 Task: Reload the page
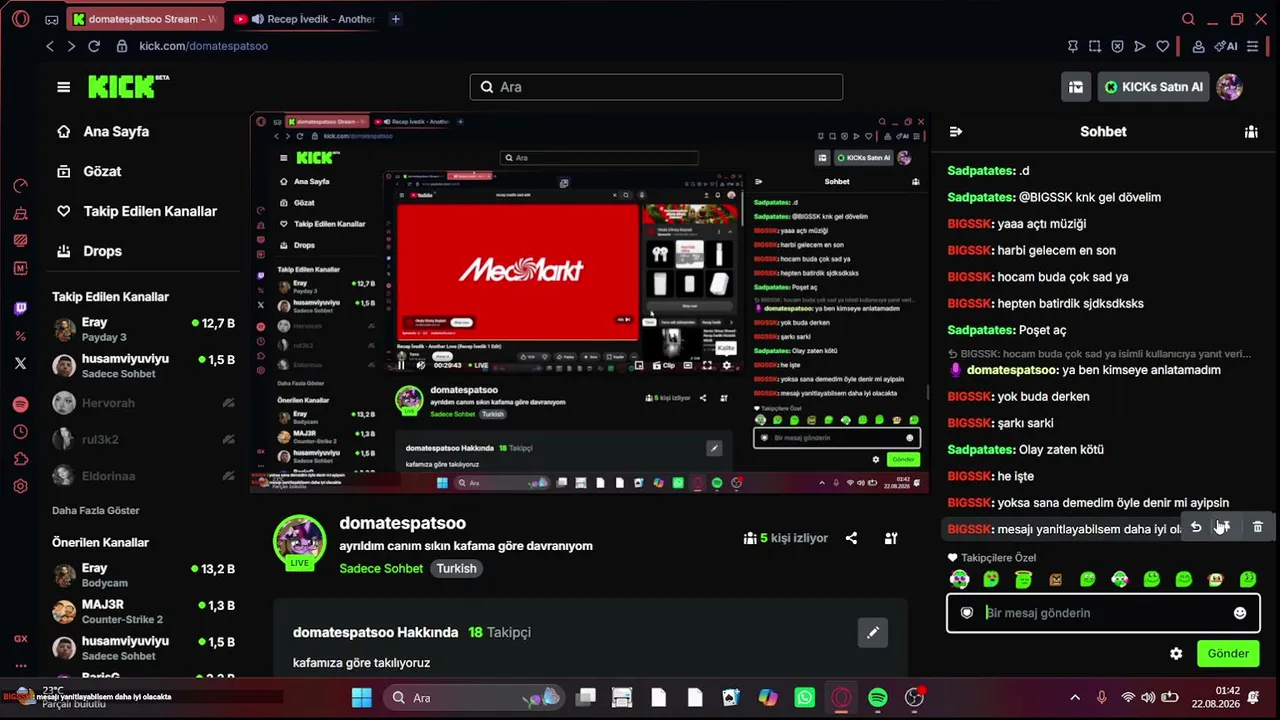click(x=94, y=46)
